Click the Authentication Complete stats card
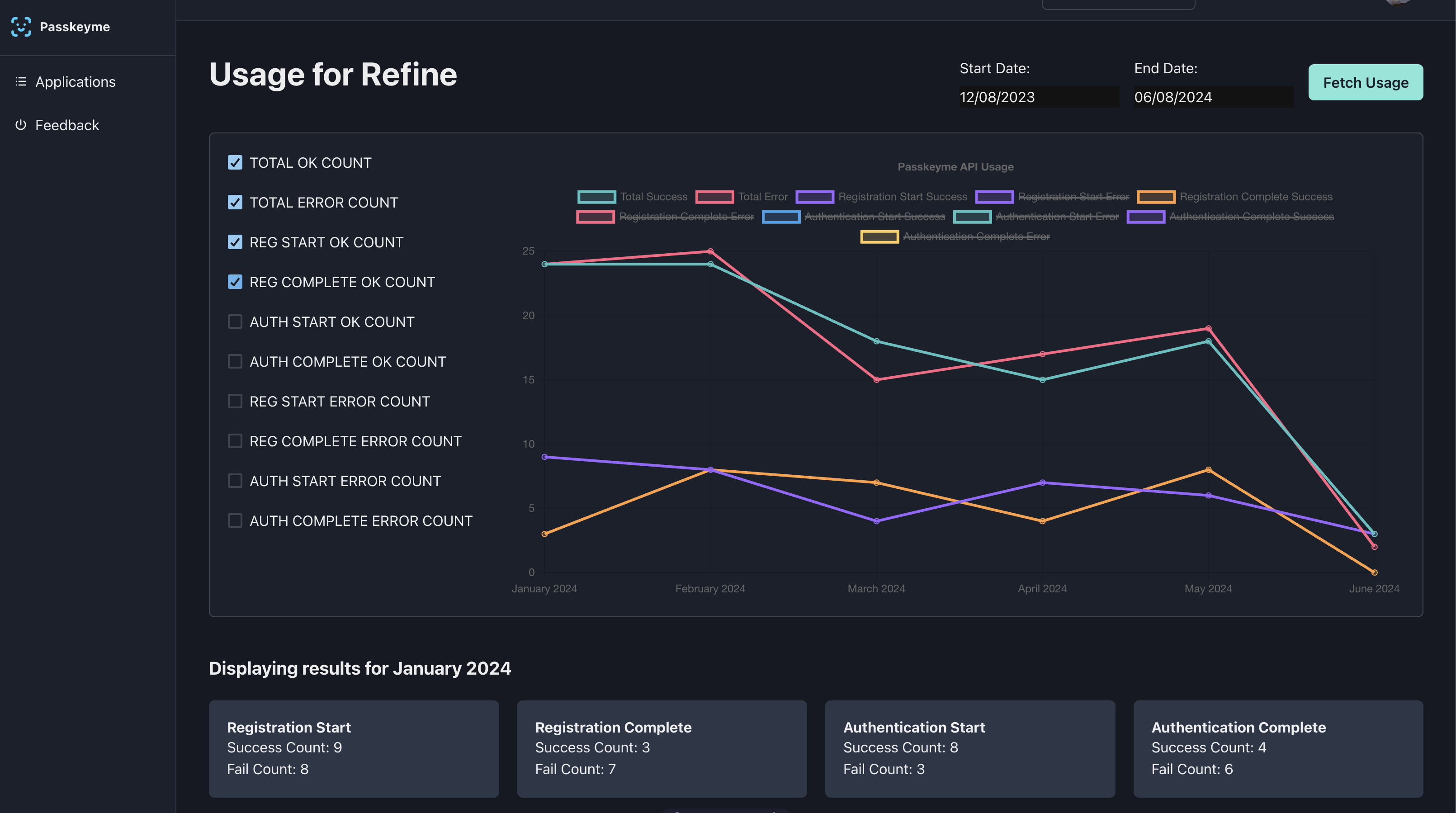 1278,748
